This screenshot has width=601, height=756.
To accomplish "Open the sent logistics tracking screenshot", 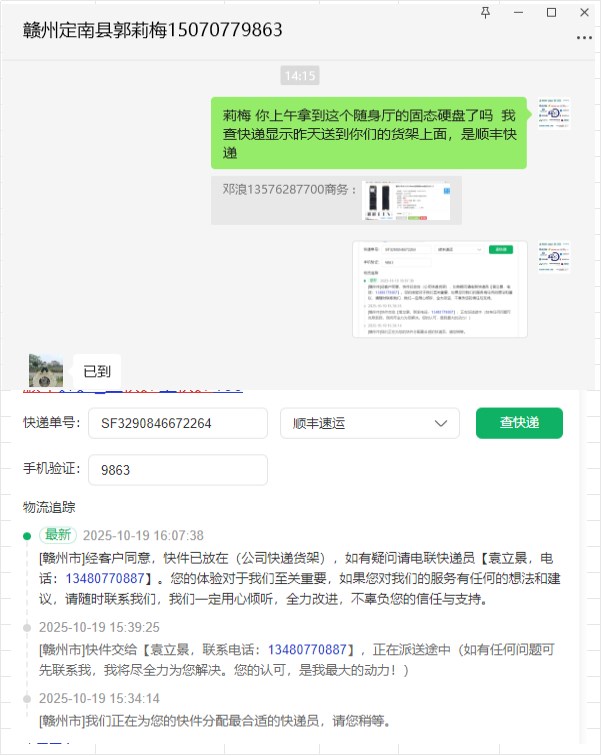I will click(440, 289).
